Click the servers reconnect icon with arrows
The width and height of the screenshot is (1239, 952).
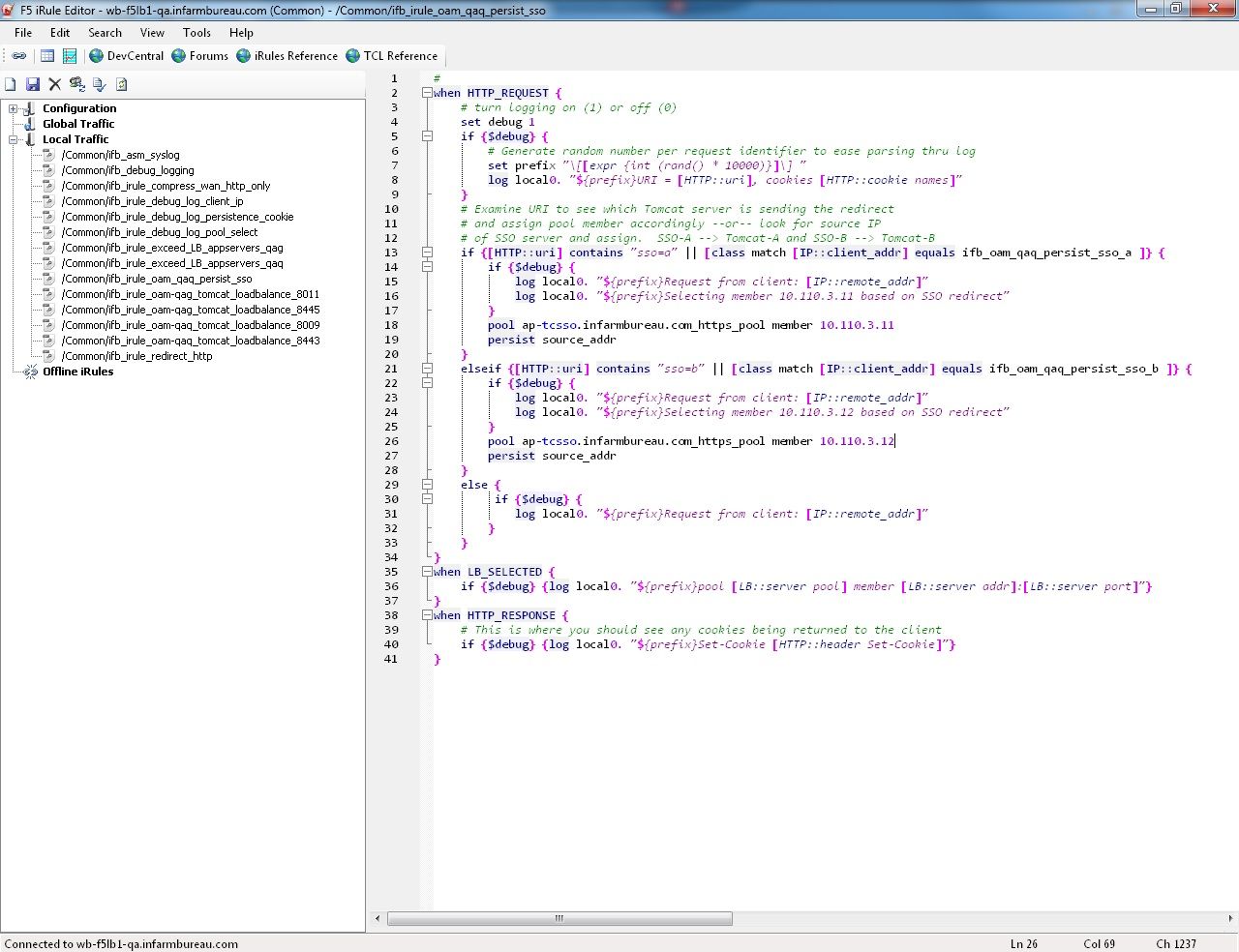[x=77, y=85]
